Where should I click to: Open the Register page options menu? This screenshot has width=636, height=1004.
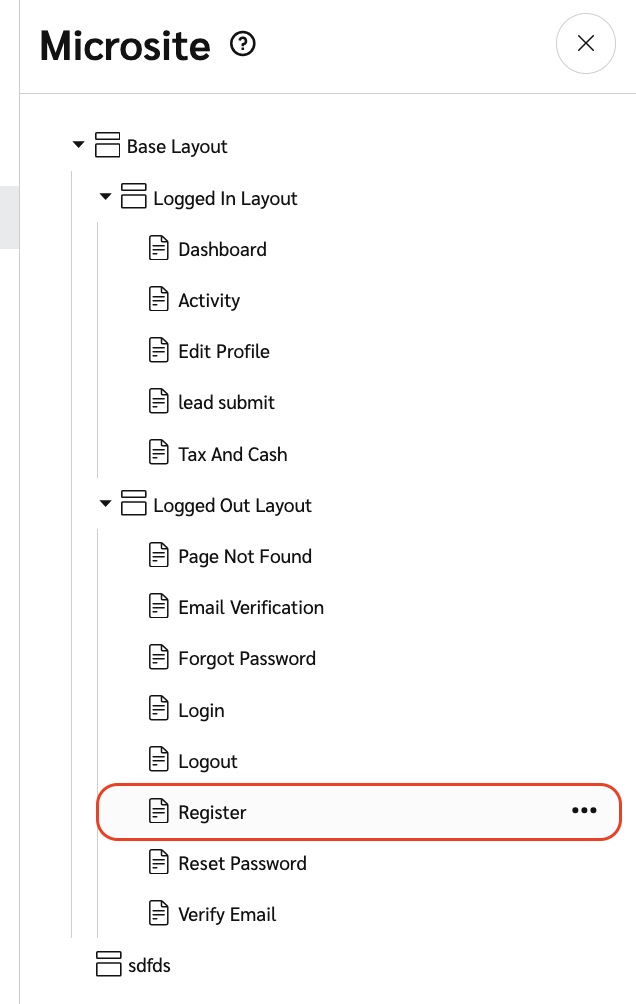pos(584,811)
